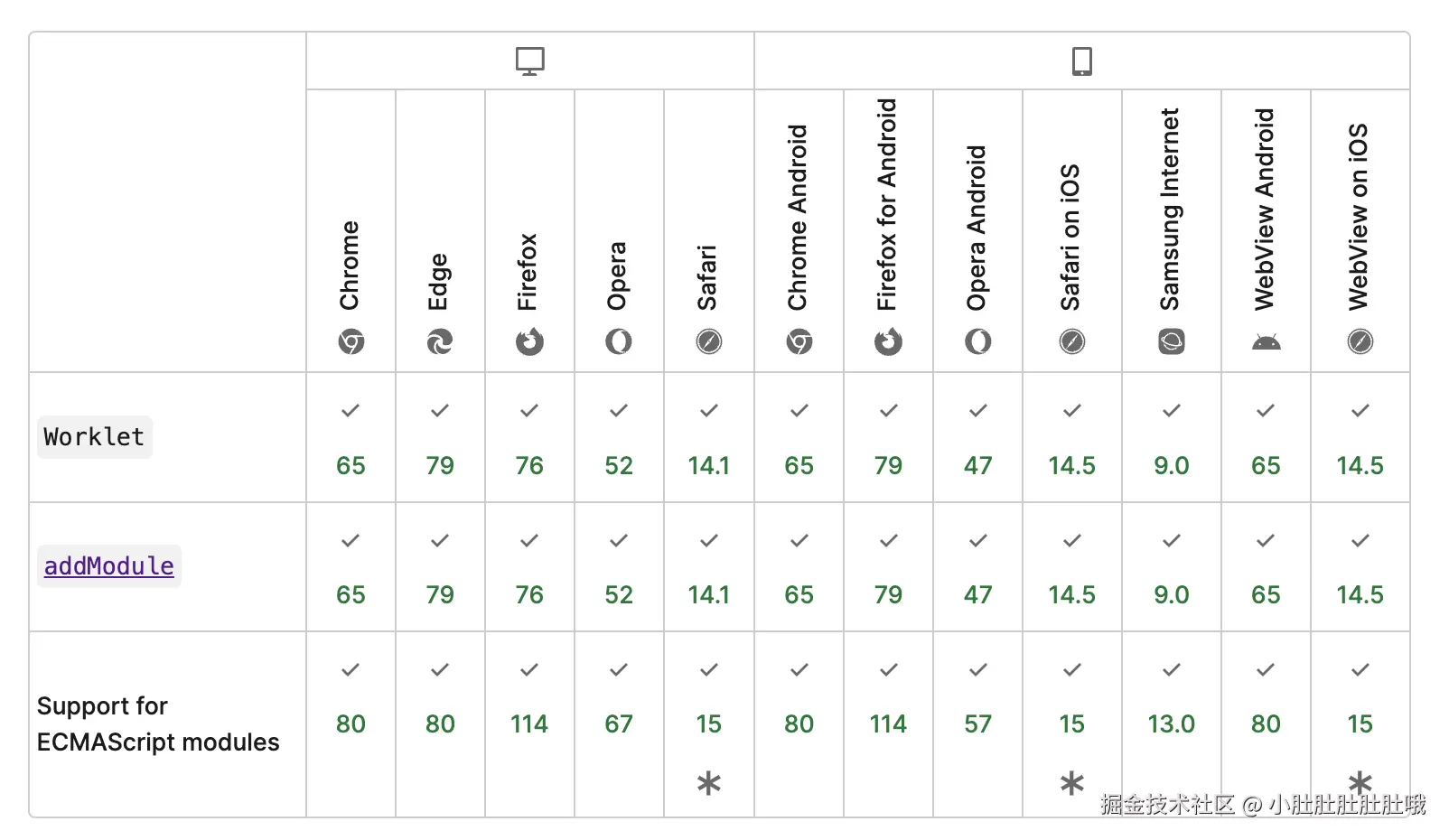Click the Edge browser icon
Screen dimensions: 1449x840
click(440, 341)
